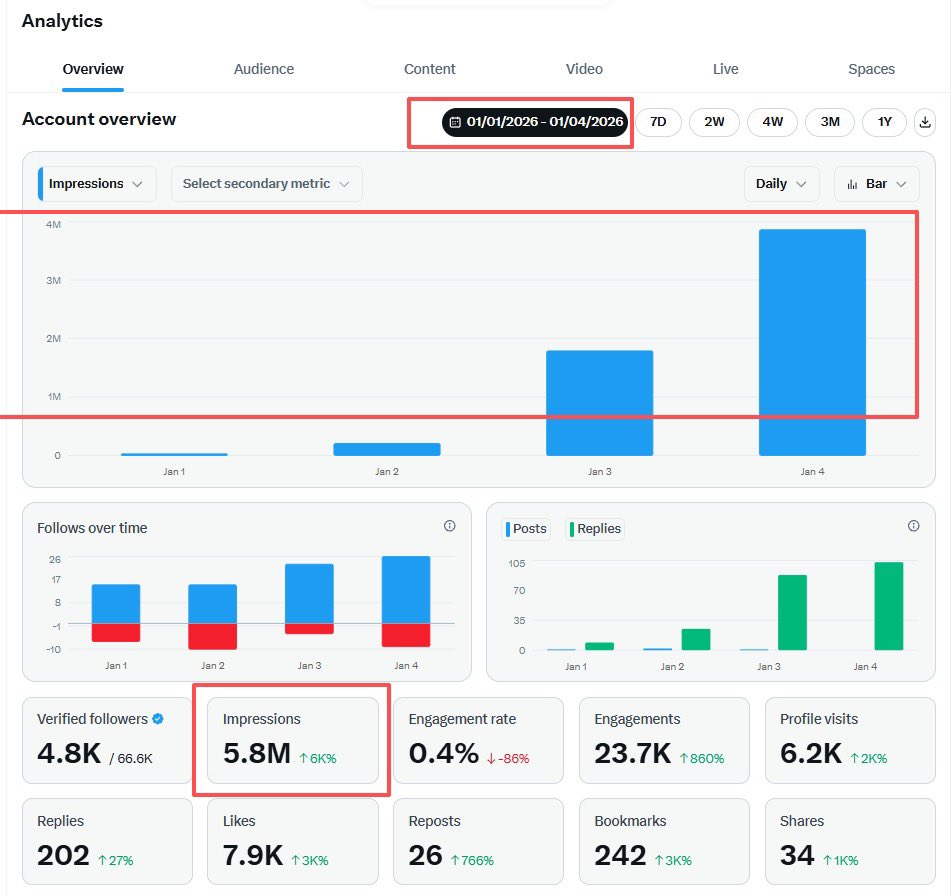Click the info icon on Follows over time
The image size is (951, 896).
[449, 526]
